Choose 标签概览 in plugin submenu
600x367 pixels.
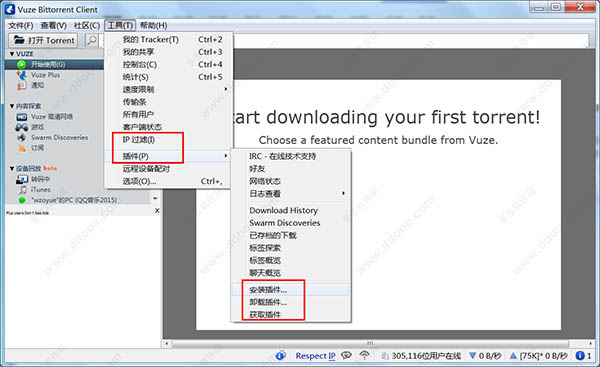coord(291,260)
